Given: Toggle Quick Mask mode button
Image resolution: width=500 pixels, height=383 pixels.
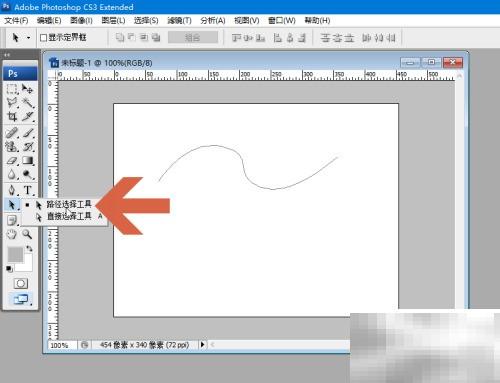Looking at the screenshot, I should coord(21,284).
